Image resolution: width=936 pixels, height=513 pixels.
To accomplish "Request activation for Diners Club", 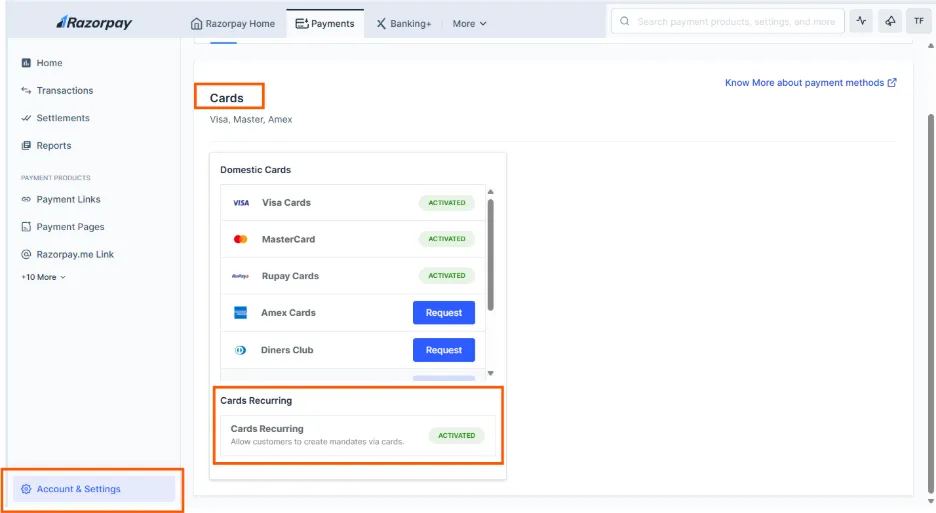I will coord(444,350).
